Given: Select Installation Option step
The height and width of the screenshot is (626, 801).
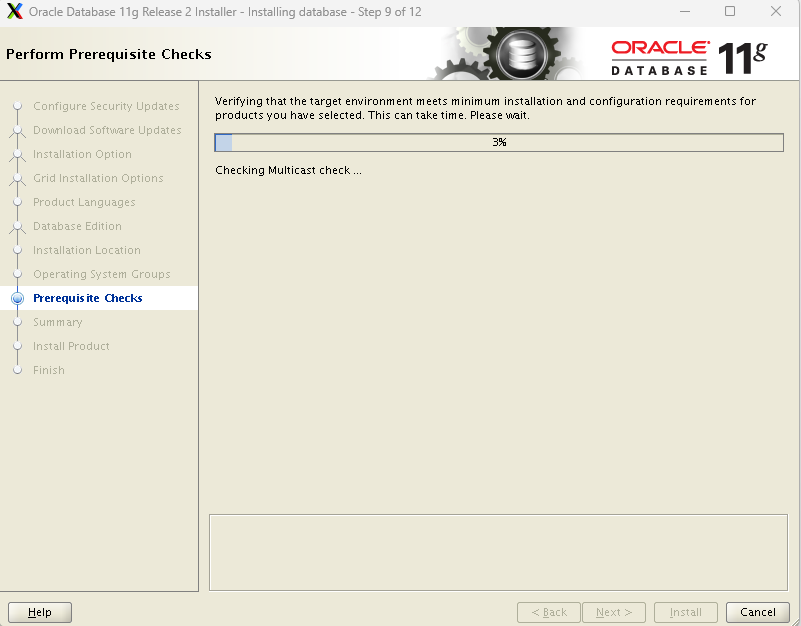Looking at the screenshot, I should (x=82, y=154).
